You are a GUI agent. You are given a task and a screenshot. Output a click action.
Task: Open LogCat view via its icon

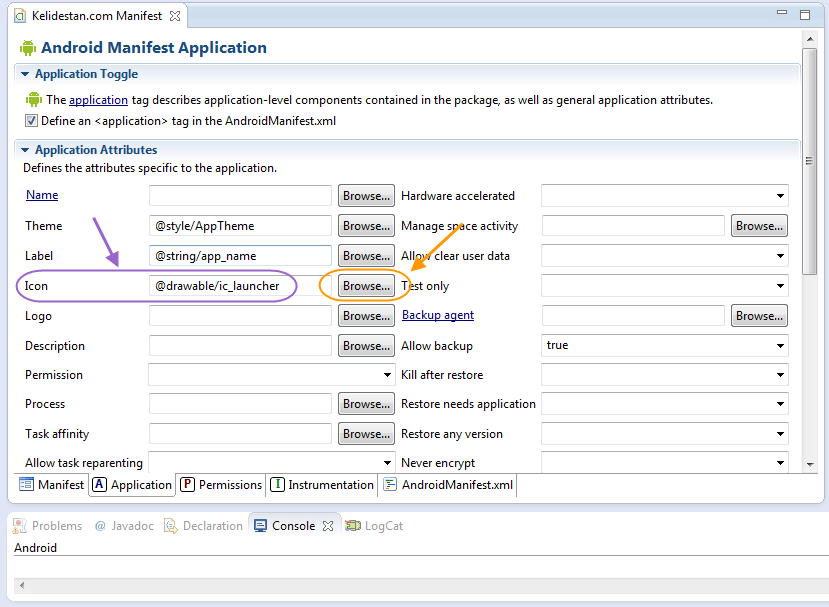(353, 526)
